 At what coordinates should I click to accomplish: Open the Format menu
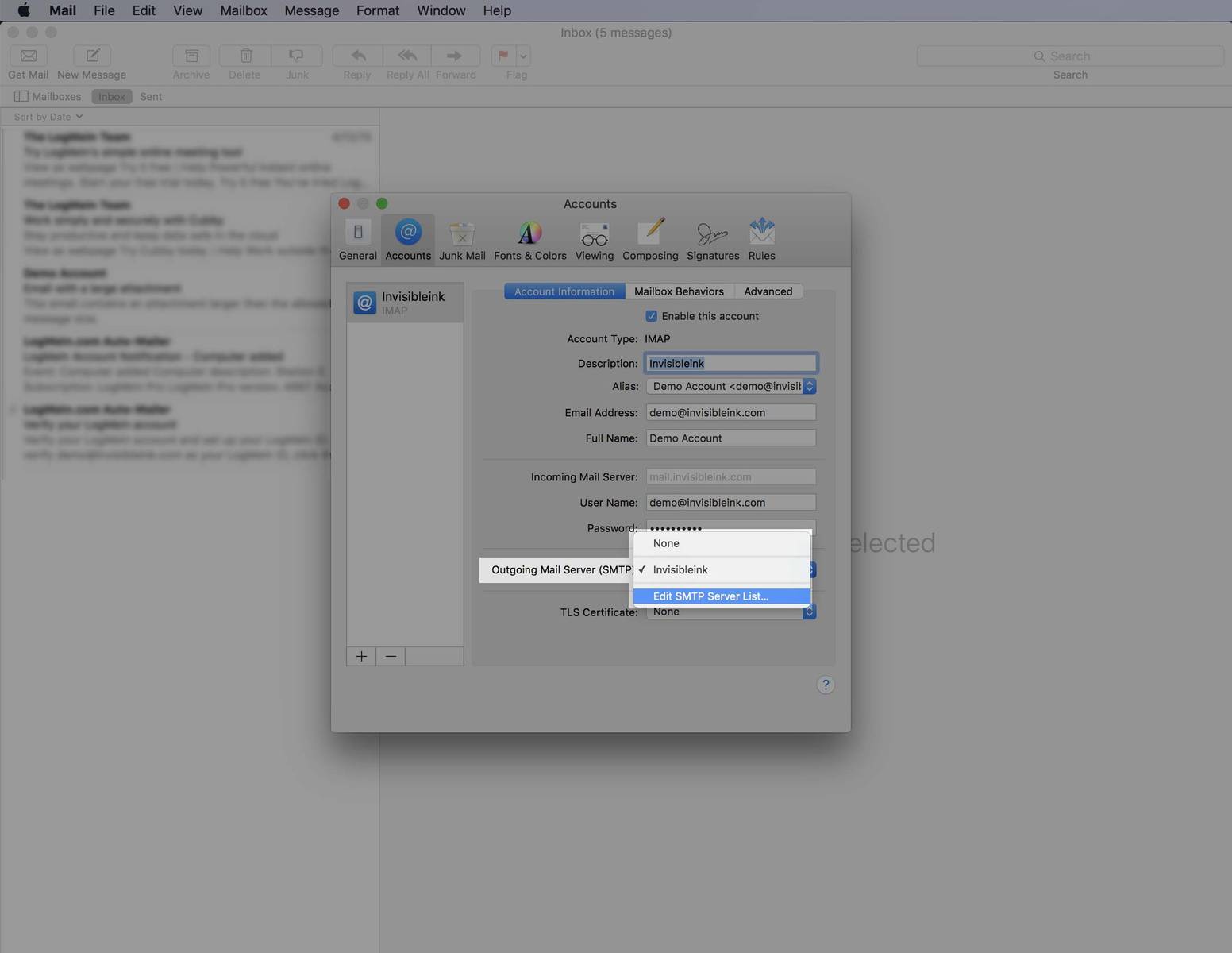[x=378, y=10]
